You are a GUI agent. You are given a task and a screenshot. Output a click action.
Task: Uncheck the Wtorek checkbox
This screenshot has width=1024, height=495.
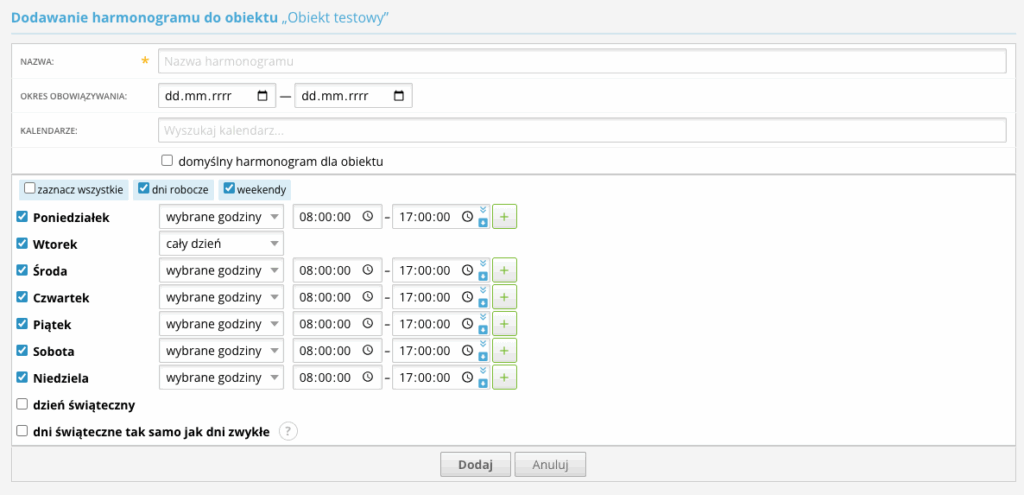pyautogui.click(x=22, y=243)
